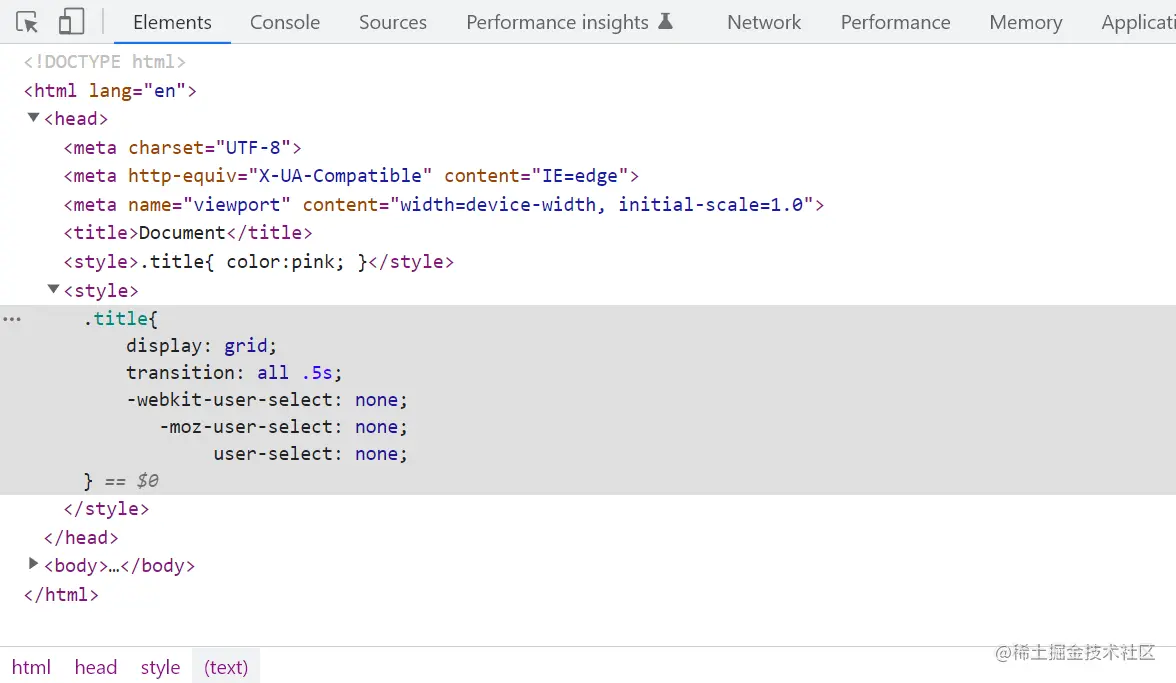Activate the inspect element picker icon
Viewport: 1176px width, 683px height.
click(27, 22)
